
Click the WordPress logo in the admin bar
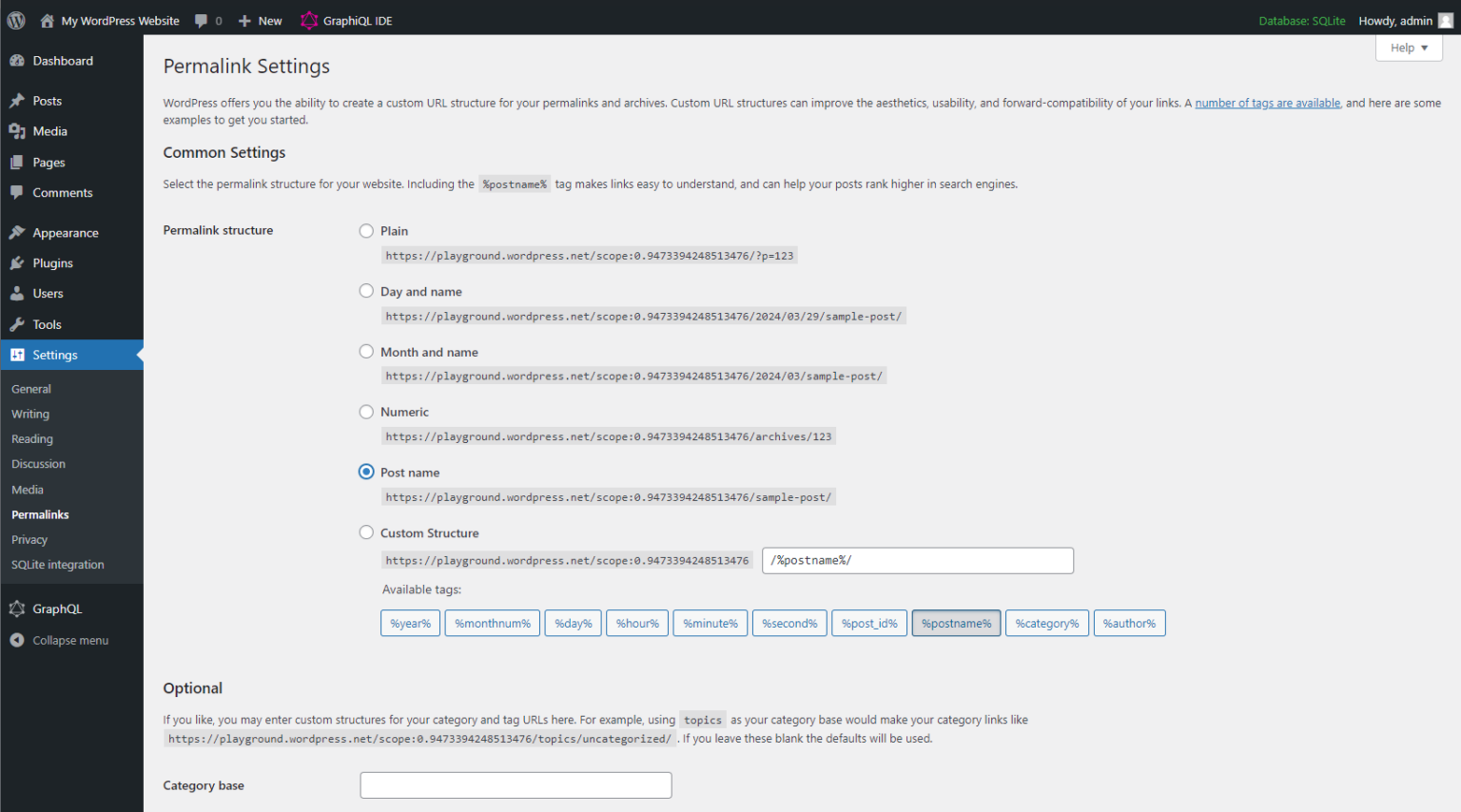14,20
